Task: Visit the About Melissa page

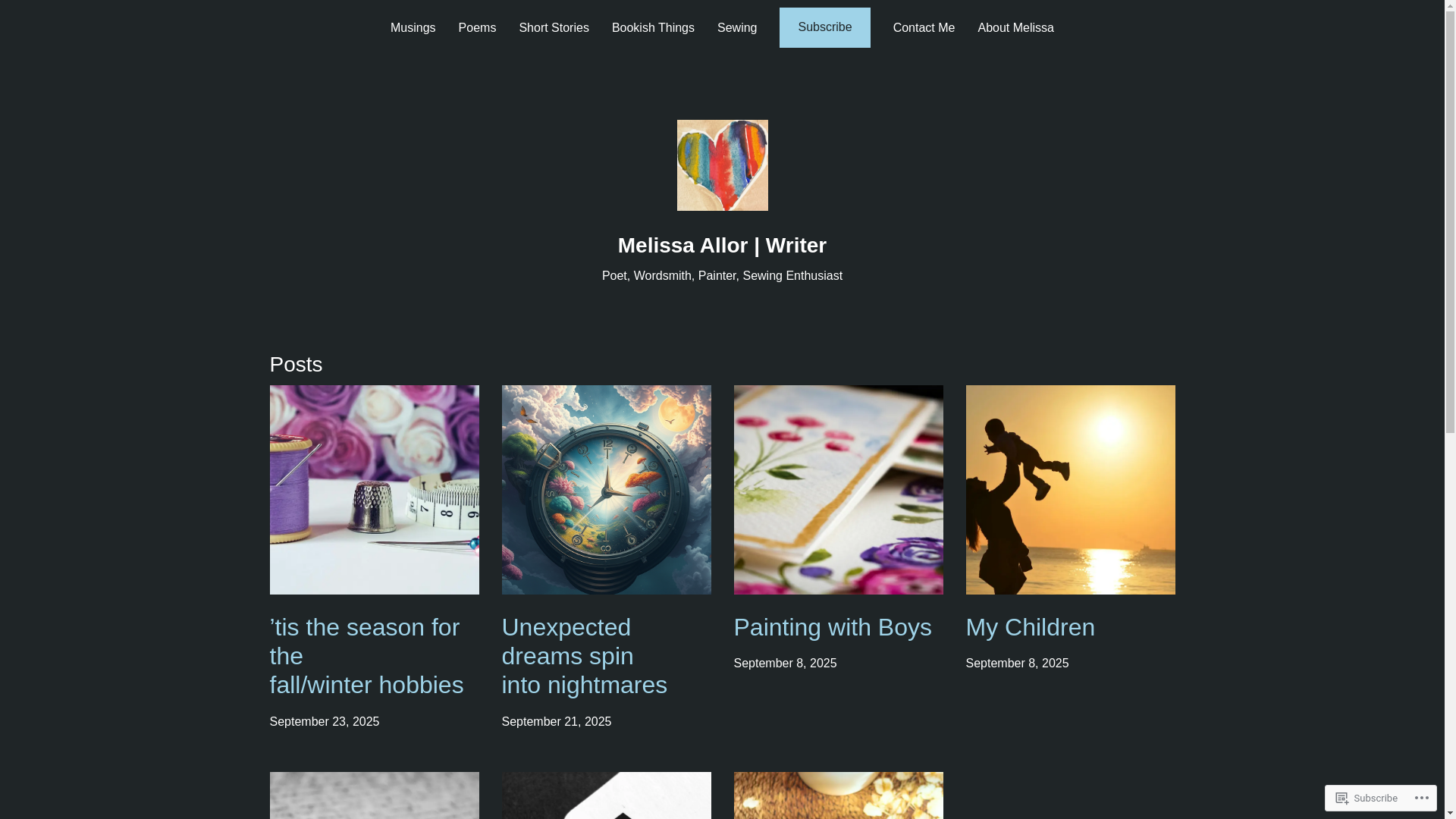Action: click(x=1015, y=27)
